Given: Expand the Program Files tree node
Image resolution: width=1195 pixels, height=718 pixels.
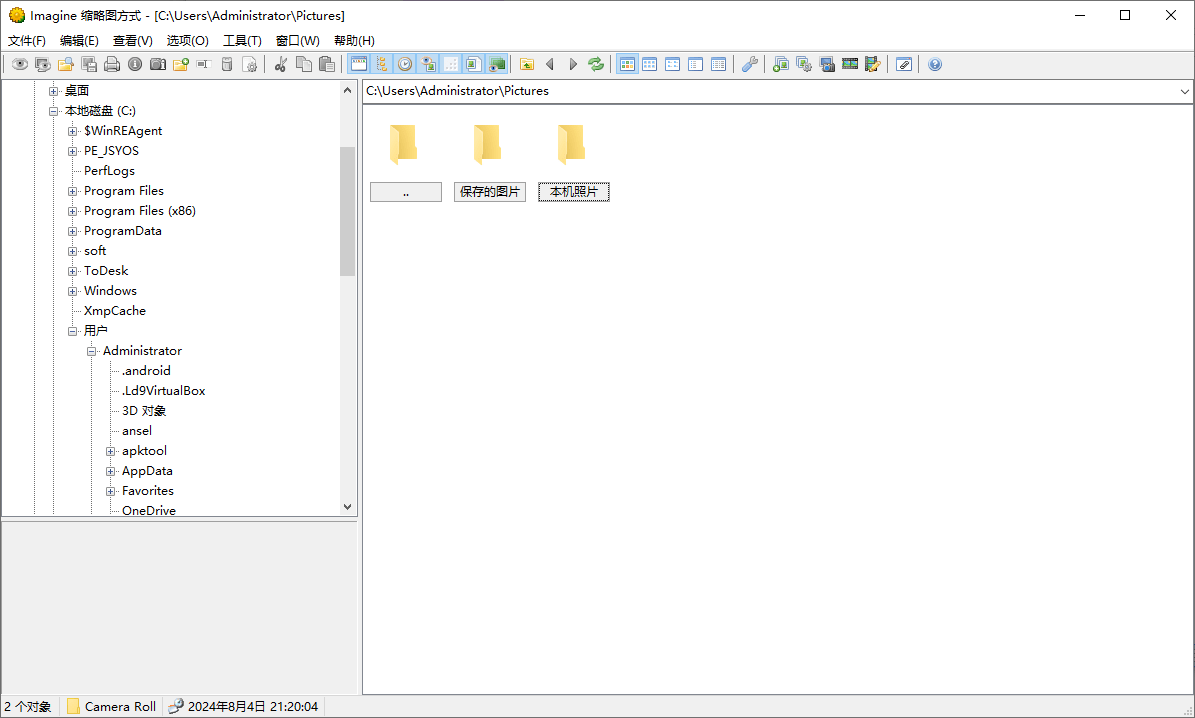Looking at the screenshot, I should click(71, 191).
